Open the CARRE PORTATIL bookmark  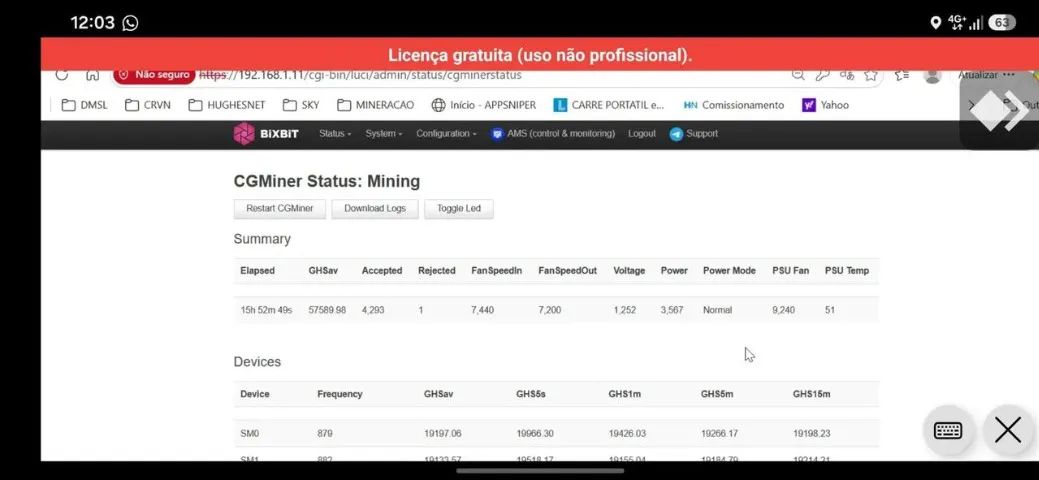[x=609, y=105]
